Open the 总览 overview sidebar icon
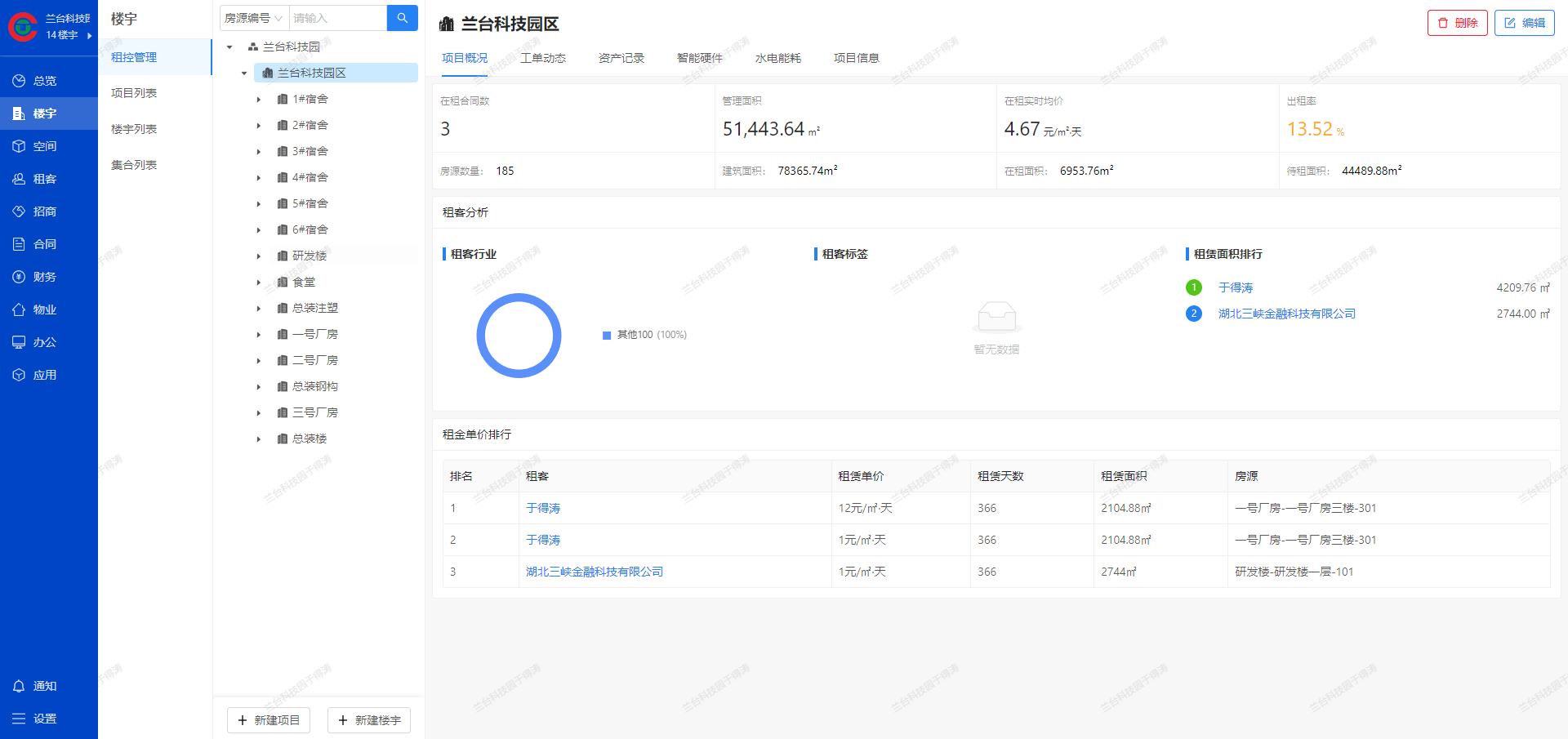The width and height of the screenshot is (1568, 739). point(19,81)
